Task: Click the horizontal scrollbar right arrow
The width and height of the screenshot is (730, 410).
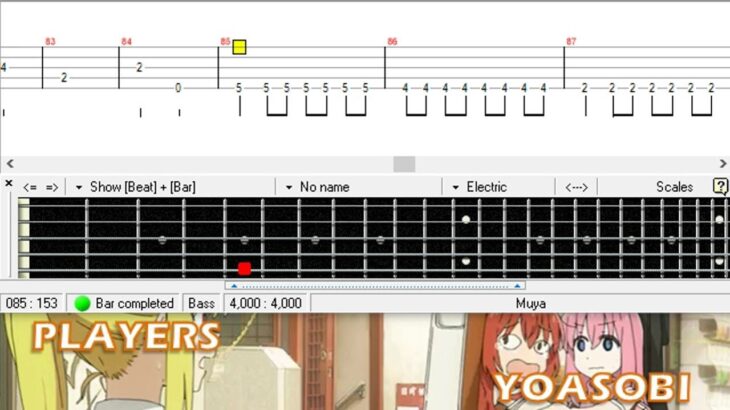Action: click(723, 163)
